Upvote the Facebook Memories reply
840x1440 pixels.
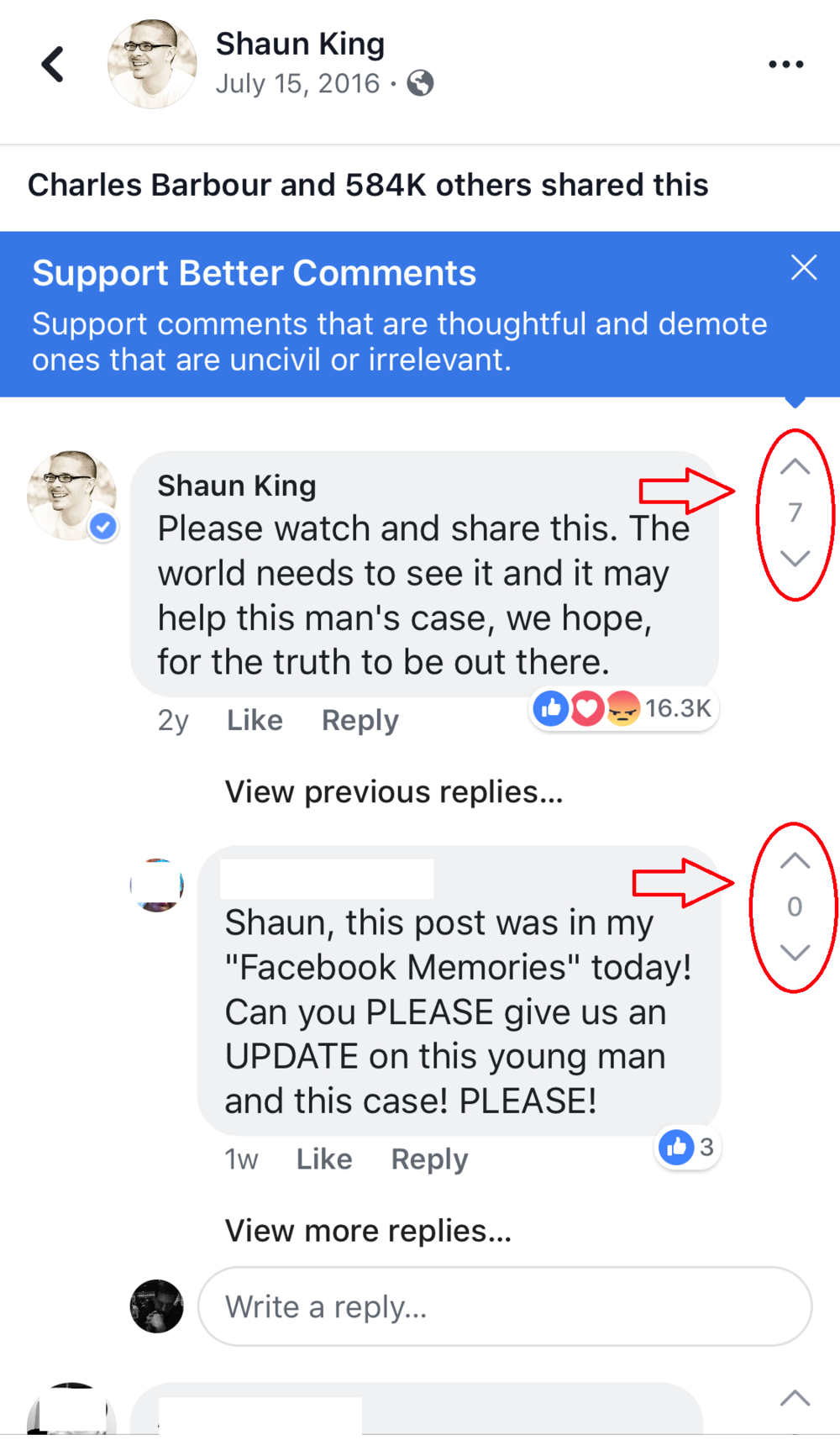[795, 861]
